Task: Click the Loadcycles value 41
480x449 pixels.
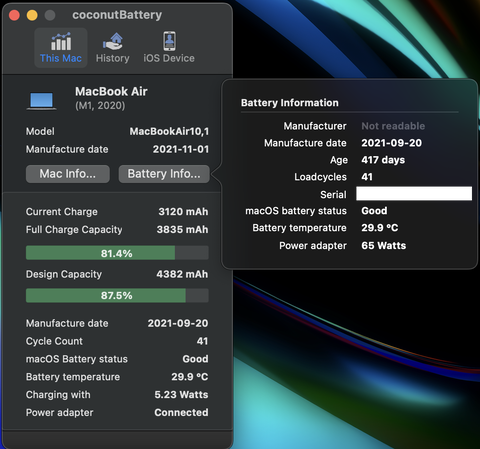Action: point(367,177)
